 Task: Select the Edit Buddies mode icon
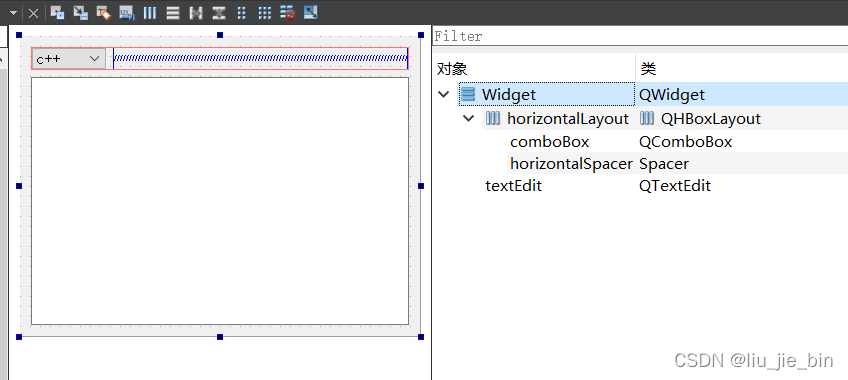pyautogui.click(x=103, y=12)
